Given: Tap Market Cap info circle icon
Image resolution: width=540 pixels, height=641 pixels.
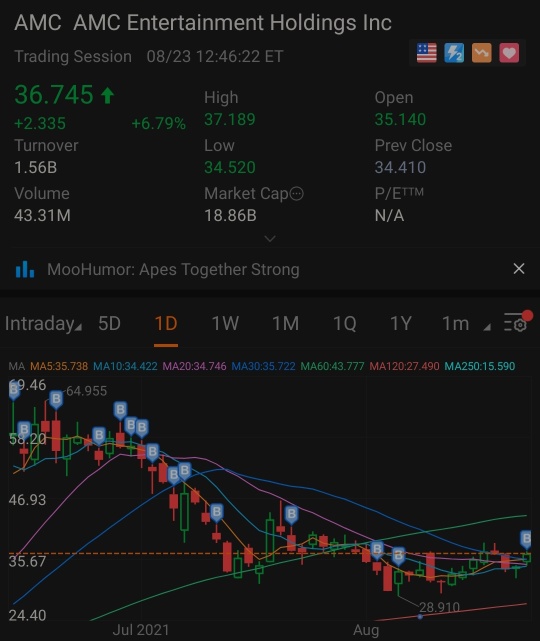Looking at the screenshot, I should pyautogui.click(x=297, y=194).
